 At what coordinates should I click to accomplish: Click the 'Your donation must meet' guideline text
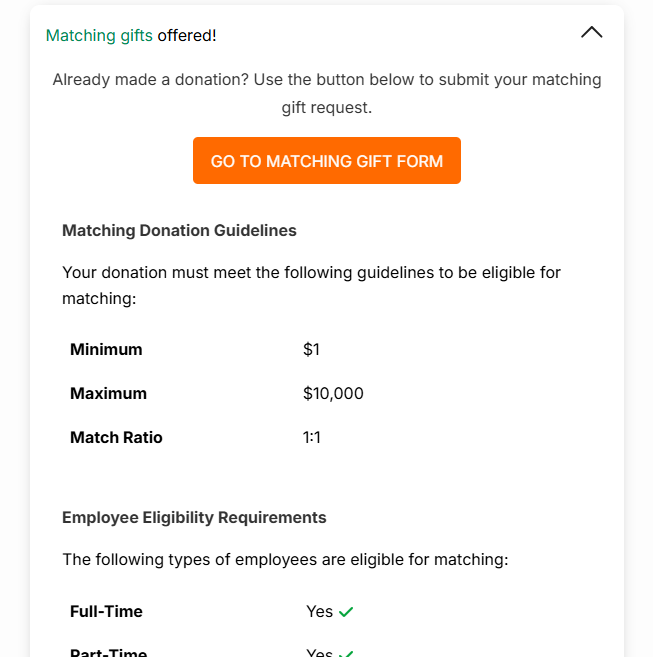pyautogui.click(x=311, y=285)
